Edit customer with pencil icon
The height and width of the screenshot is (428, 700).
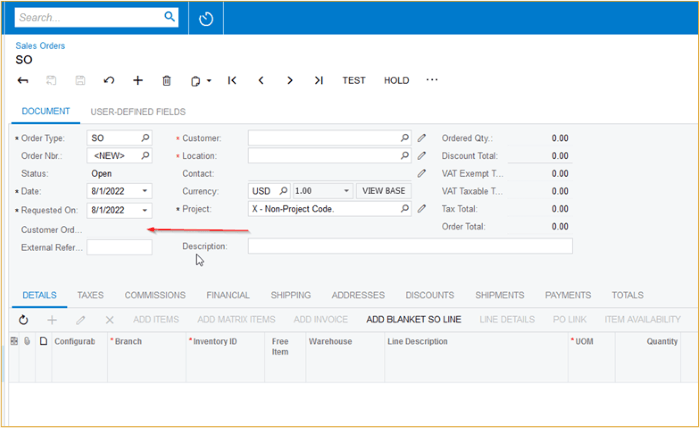point(422,138)
